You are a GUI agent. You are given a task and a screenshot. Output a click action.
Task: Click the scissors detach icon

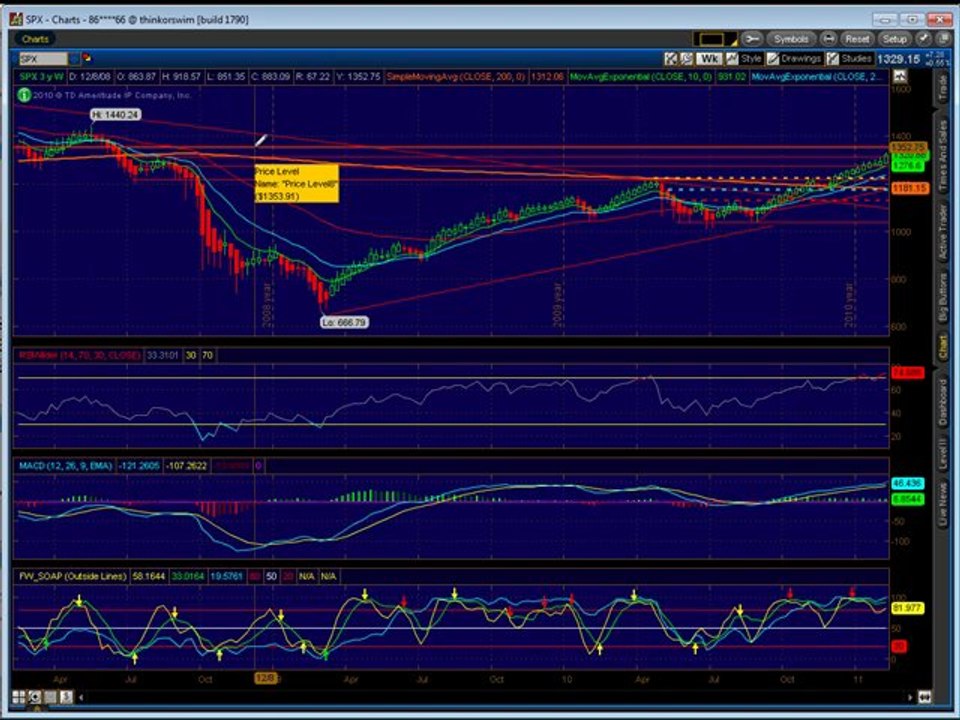[x=752, y=39]
